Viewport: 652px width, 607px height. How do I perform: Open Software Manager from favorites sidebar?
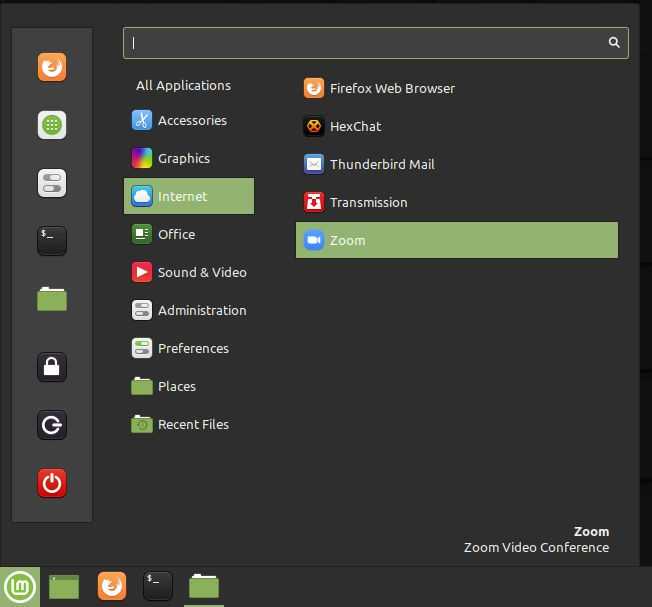click(52, 125)
